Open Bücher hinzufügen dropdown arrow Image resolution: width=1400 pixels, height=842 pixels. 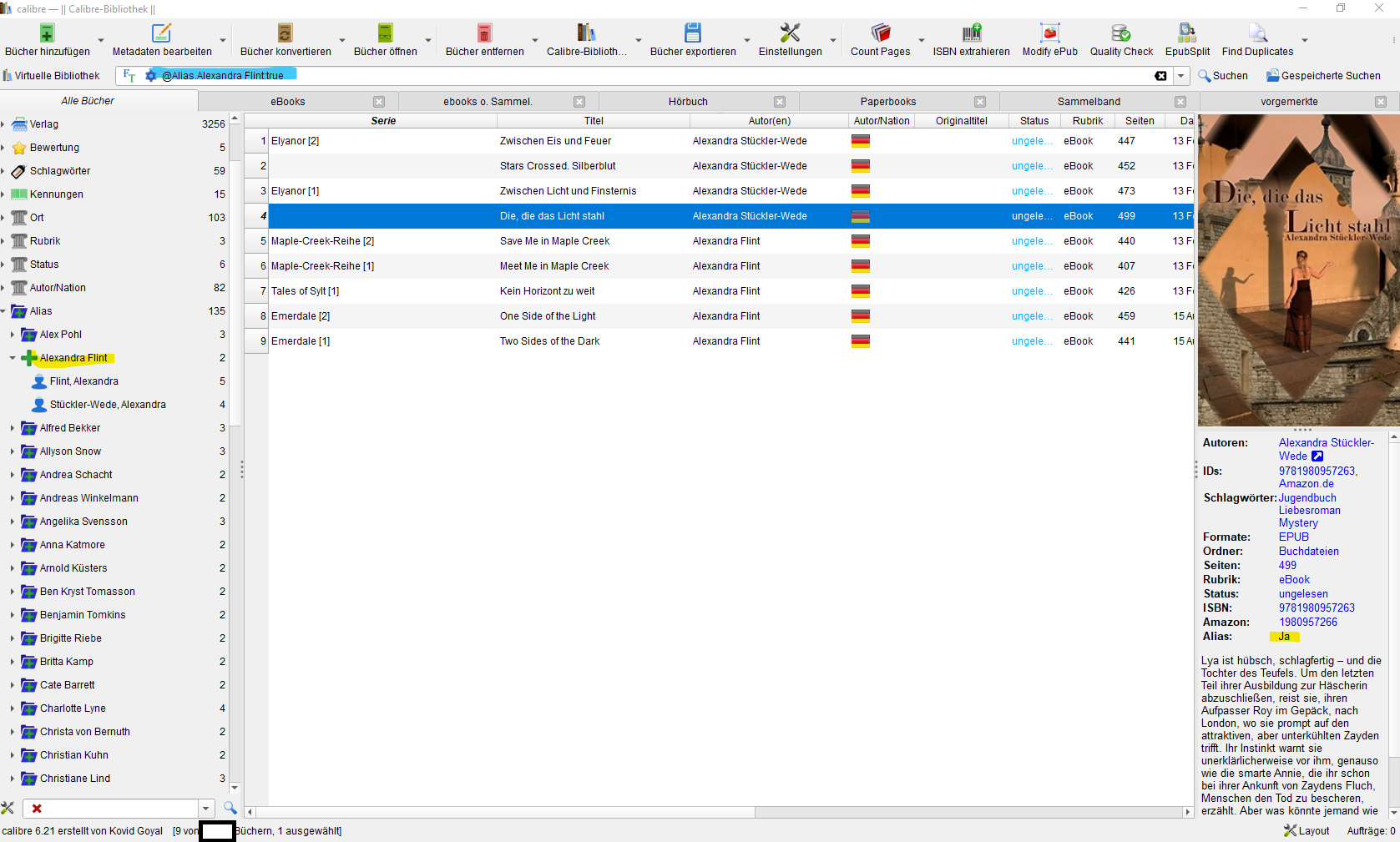click(101, 40)
